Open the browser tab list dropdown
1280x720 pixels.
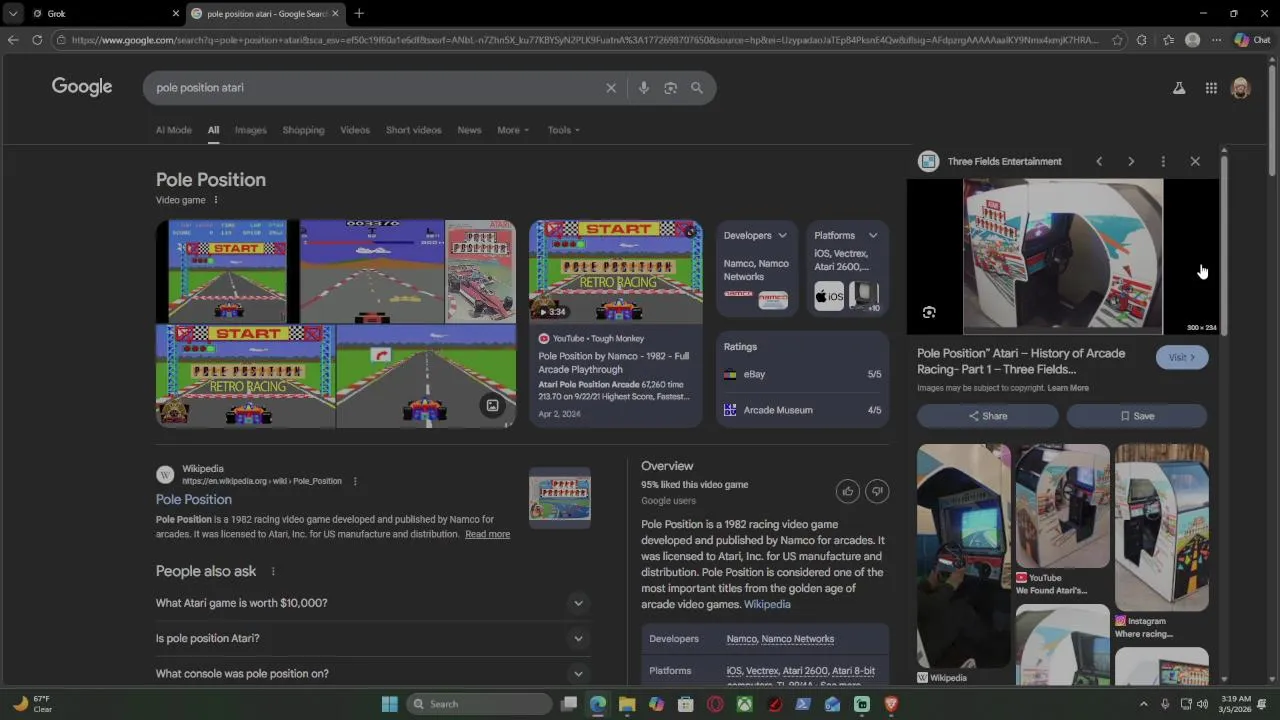pos(13,13)
